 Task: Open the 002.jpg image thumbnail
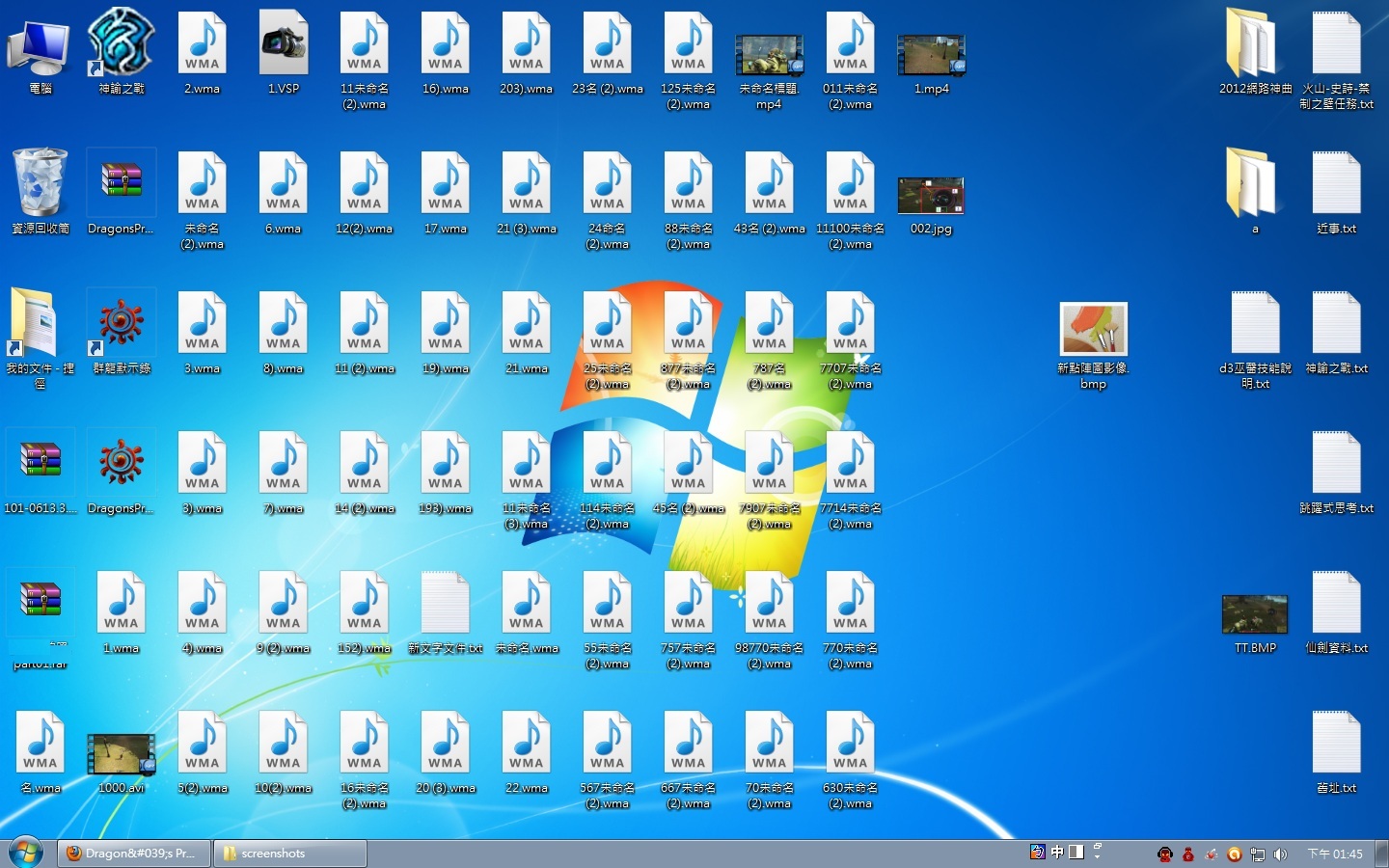[x=931, y=204]
